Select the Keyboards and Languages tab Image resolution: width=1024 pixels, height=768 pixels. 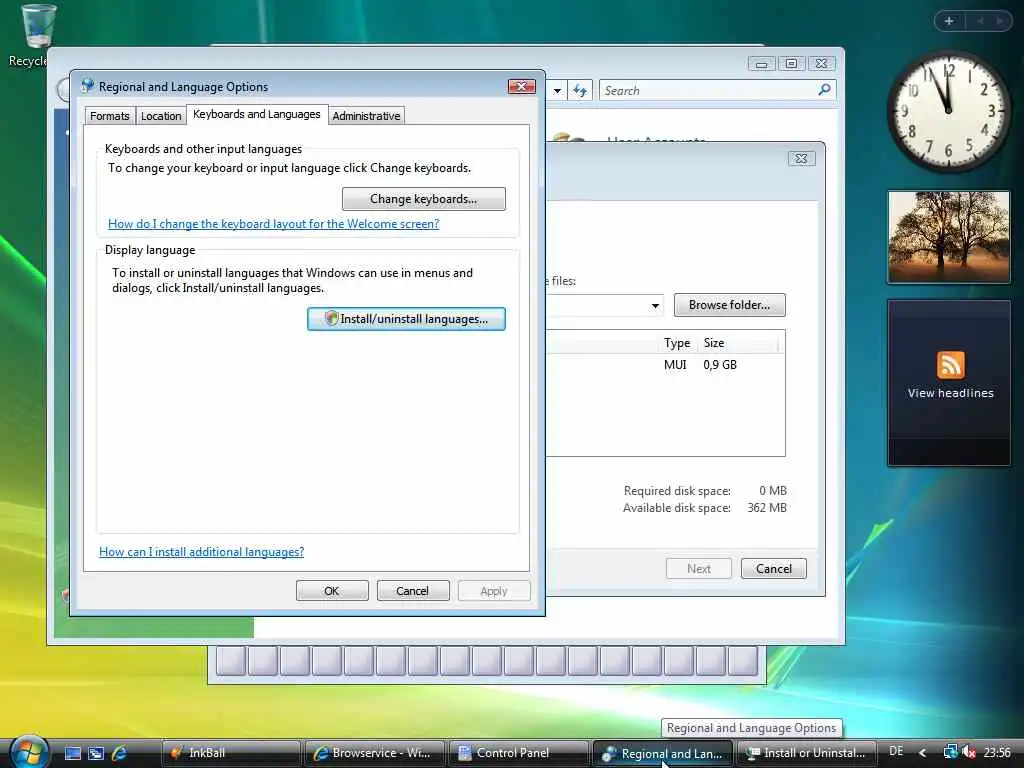(257, 114)
